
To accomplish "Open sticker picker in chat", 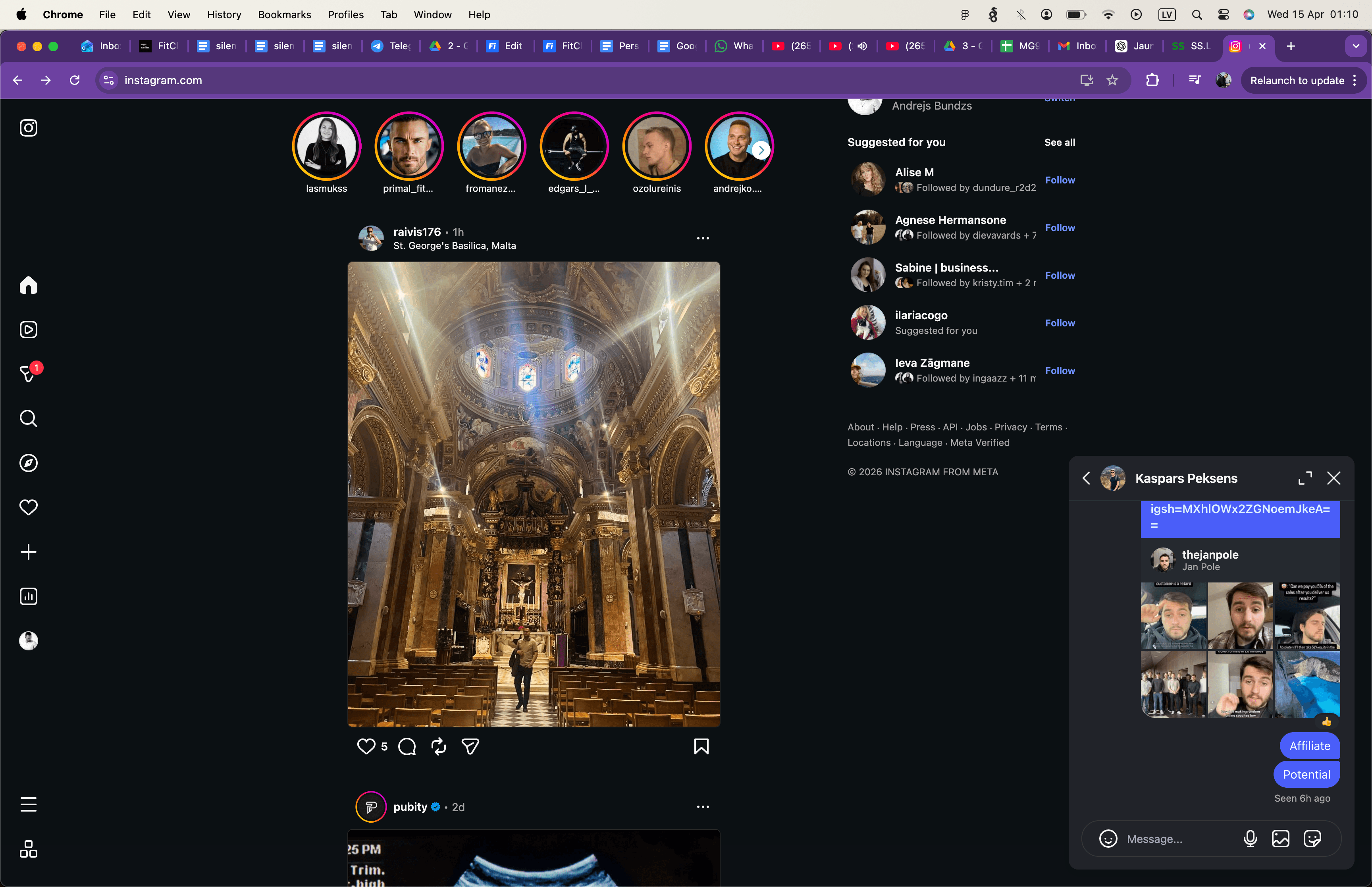I will coord(1312,839).
